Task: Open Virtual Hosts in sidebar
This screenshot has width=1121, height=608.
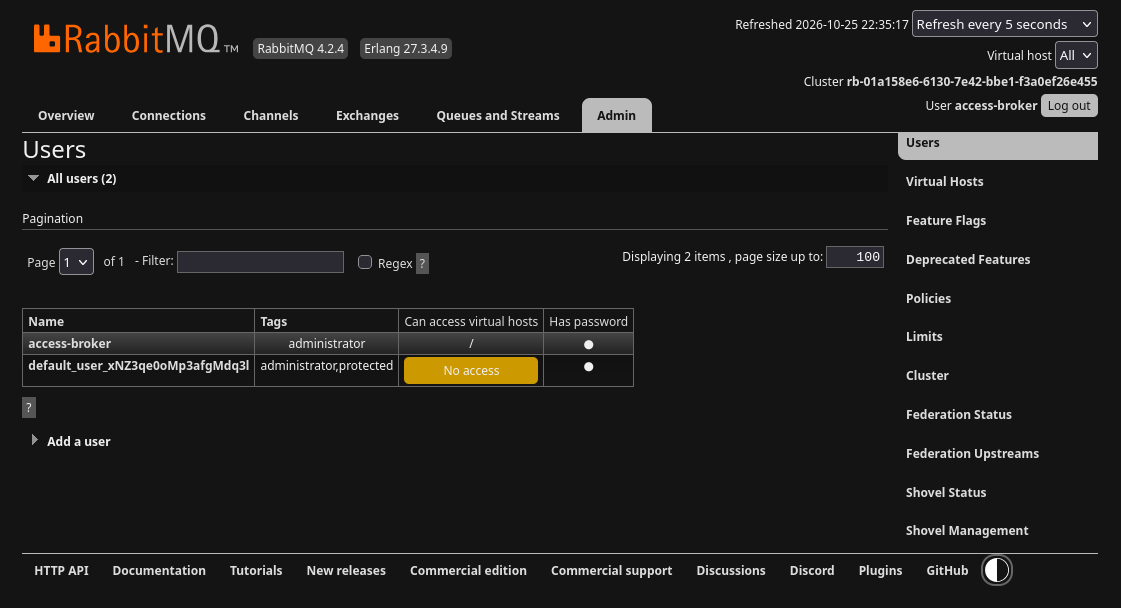Action: click(944, 182)
